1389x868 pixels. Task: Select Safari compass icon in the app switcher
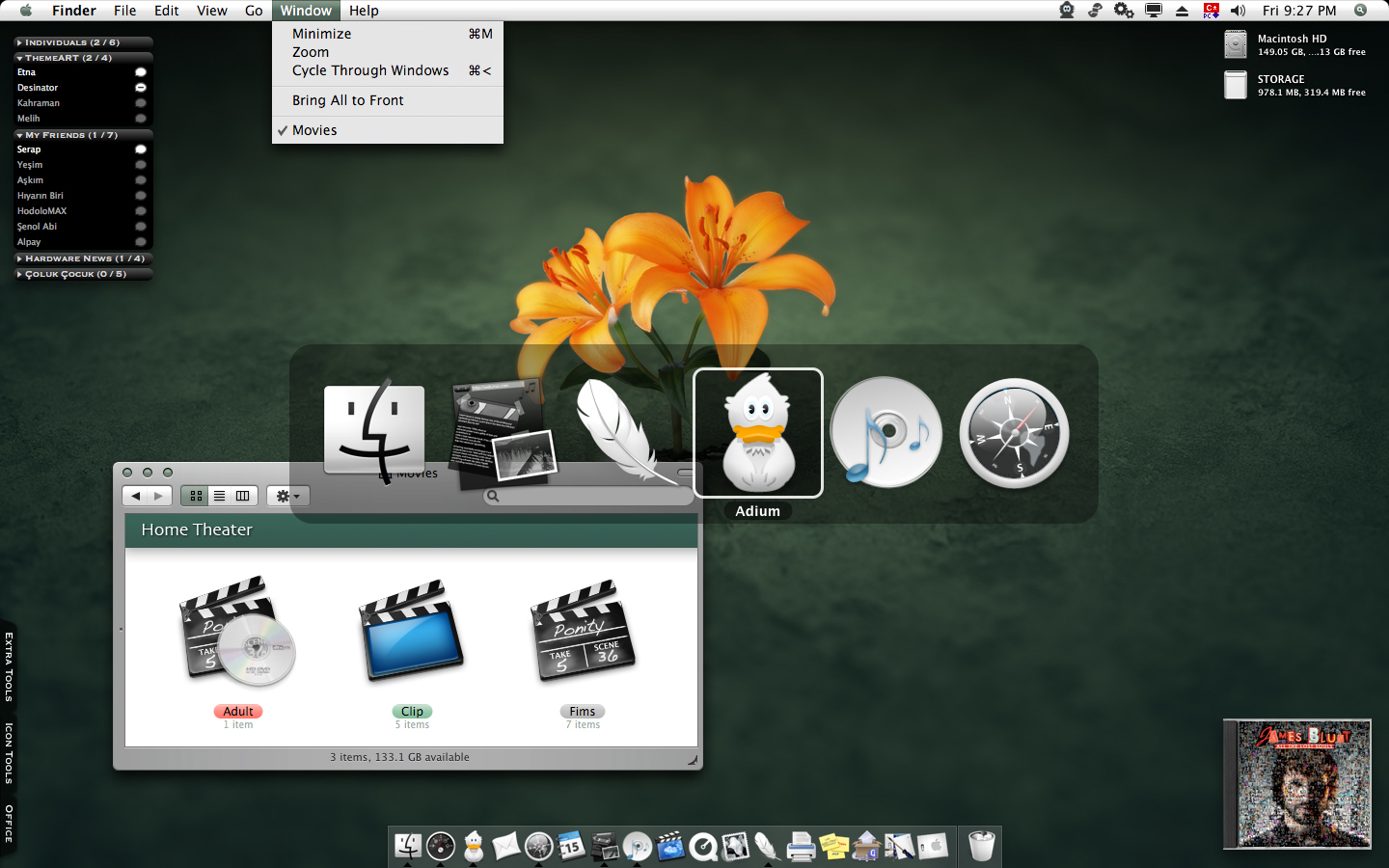[1014, 433]
